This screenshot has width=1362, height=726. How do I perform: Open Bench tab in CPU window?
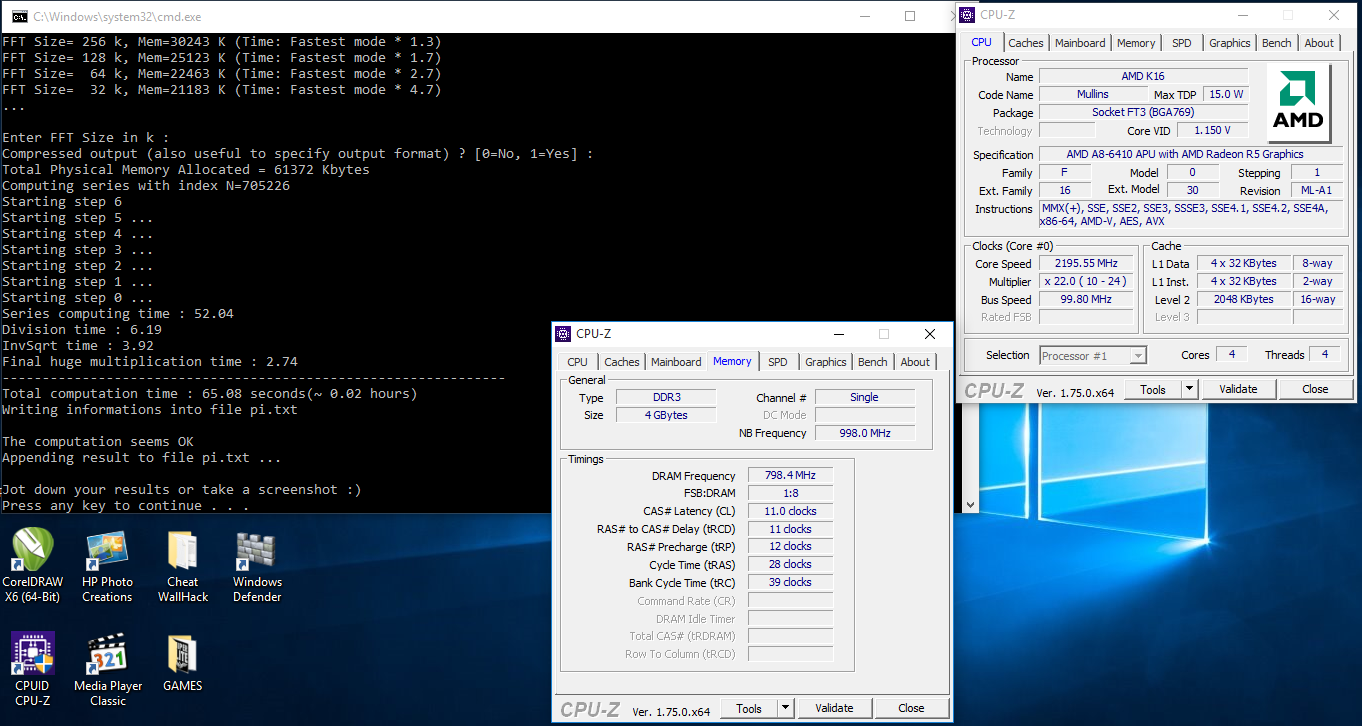1276,43
